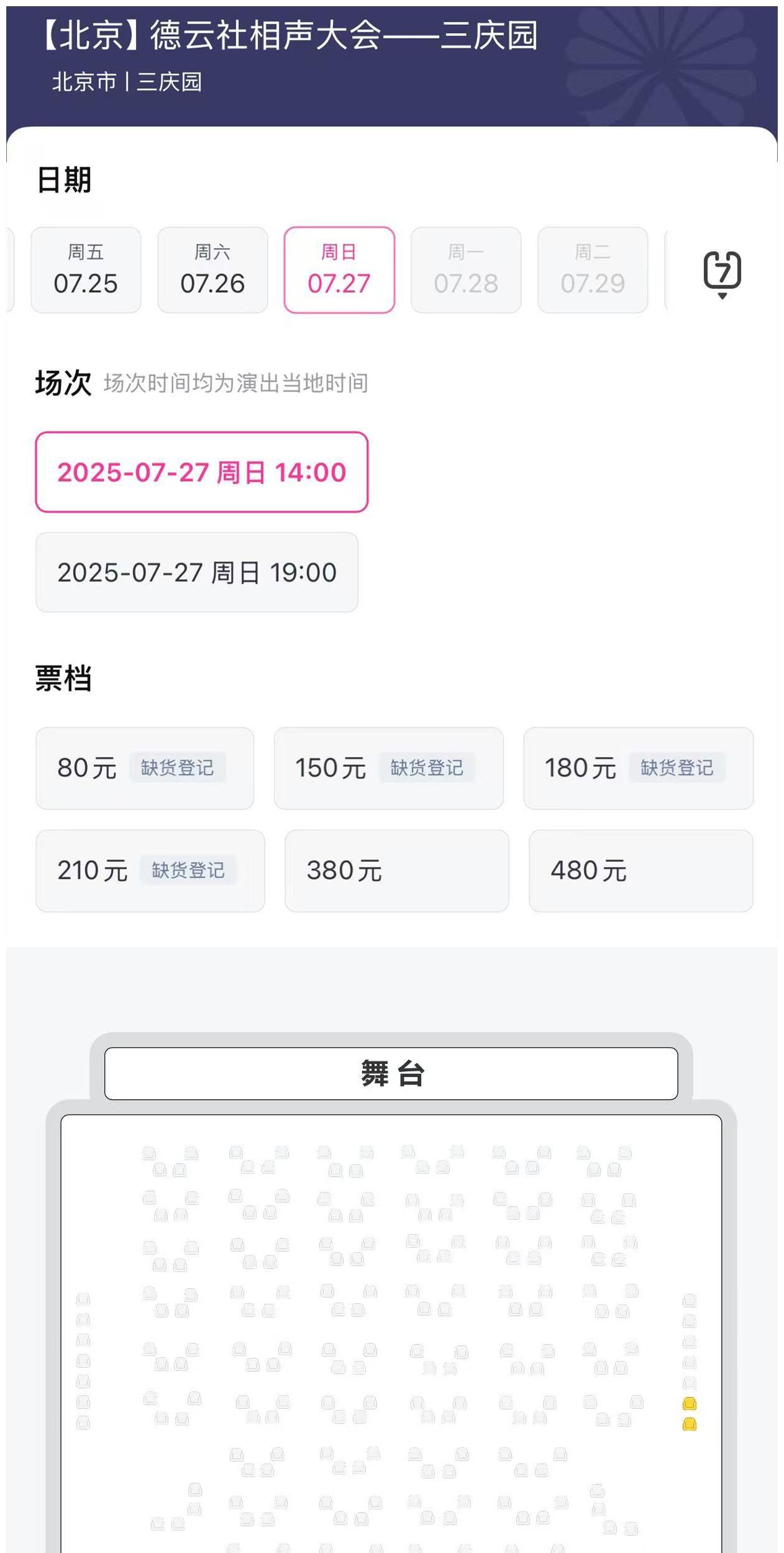The width and height of the screenshot is (784, 1553).
Task: Tap 缺货登记 on the 180元 tier
Action: tap(677, 768)
